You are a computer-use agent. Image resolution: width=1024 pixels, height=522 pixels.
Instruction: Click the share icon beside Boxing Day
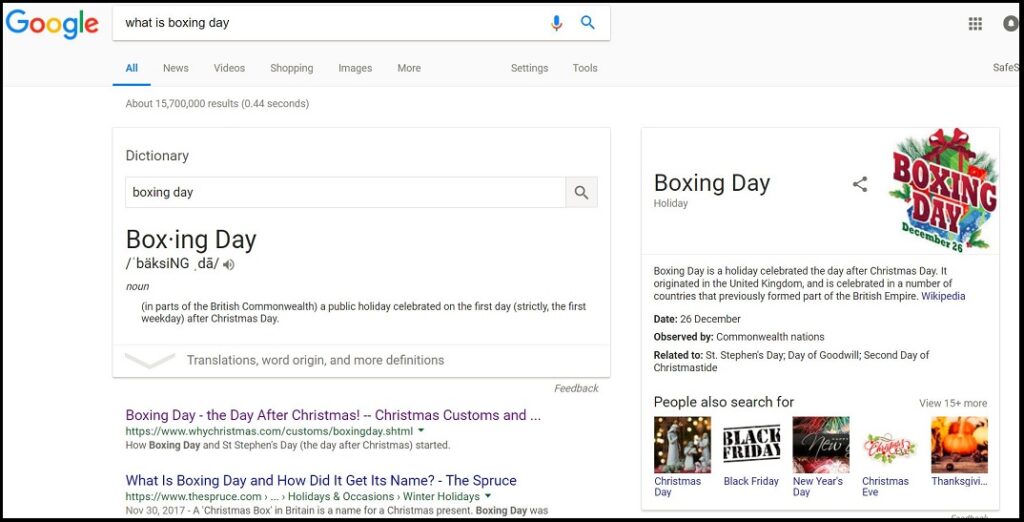pyautogui.click(x=860, y=184)
